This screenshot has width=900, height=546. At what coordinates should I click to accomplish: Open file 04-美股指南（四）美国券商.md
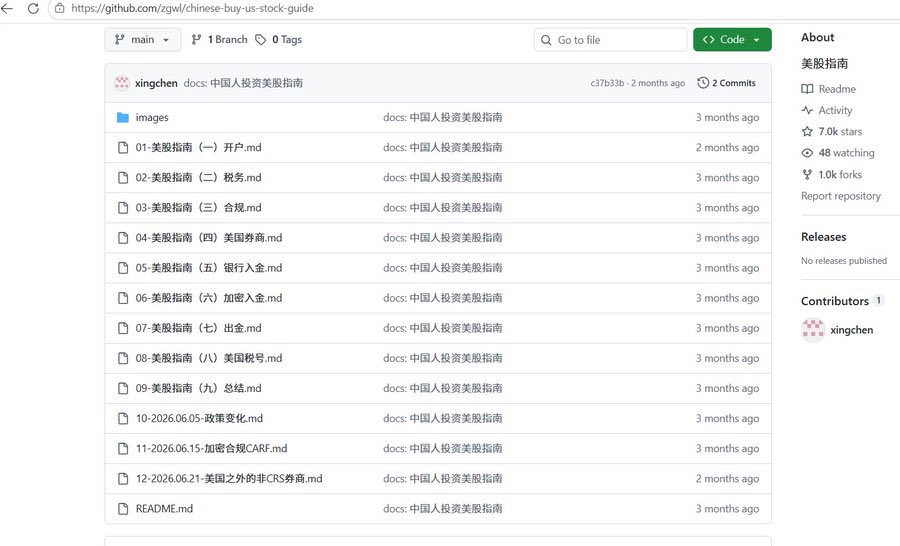209,238
